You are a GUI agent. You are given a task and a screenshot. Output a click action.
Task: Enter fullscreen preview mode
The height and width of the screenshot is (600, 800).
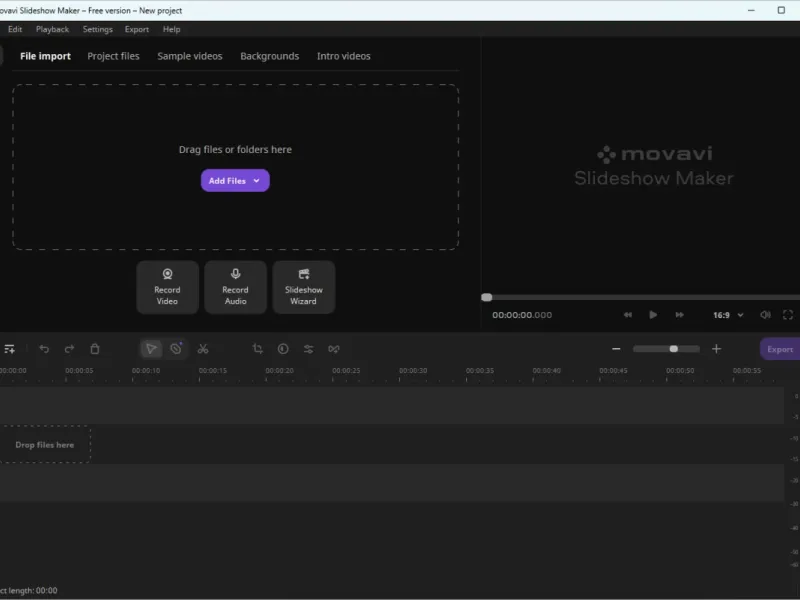788,315
